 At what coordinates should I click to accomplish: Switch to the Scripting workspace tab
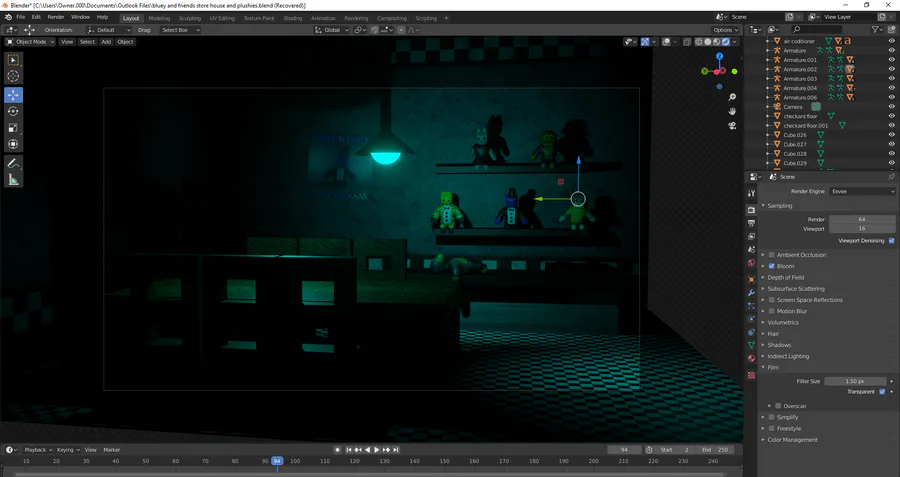click(426, 18)
